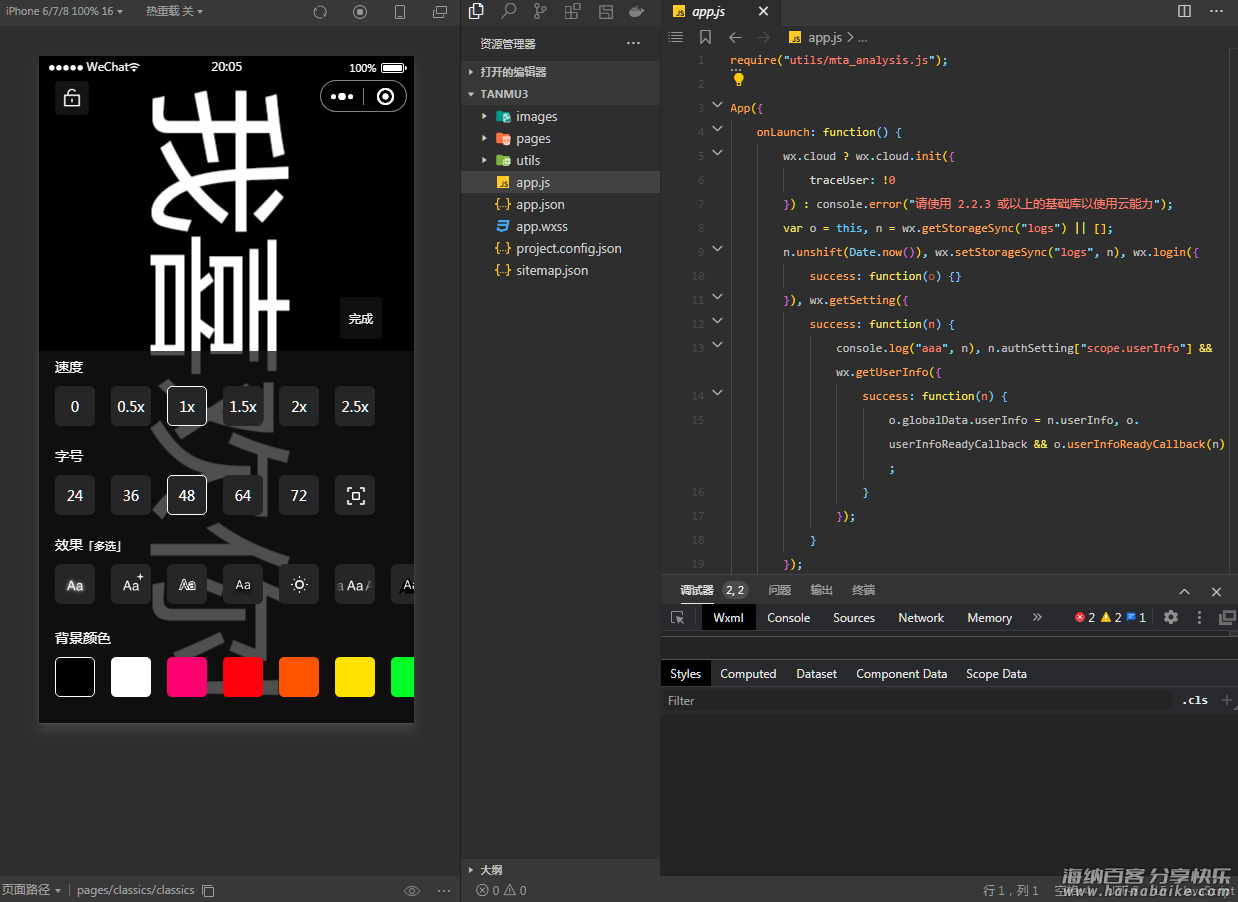1238x902 pixels.
Task: Switch to the Console tab
Action: [x=788, y=618]
